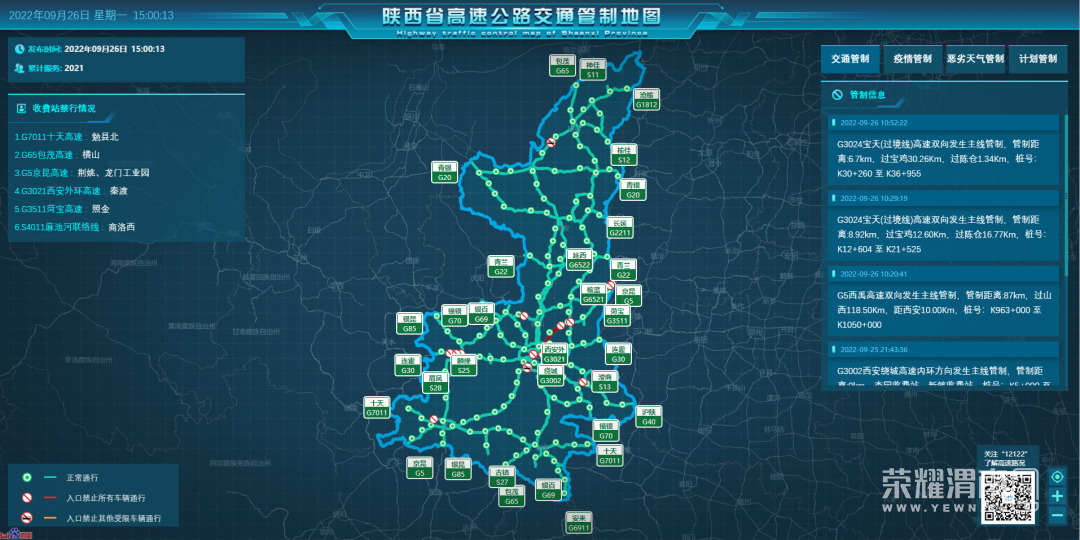Select the 青银 G20 marker on west border
The image size is (1080, 540).
(445, 172)
